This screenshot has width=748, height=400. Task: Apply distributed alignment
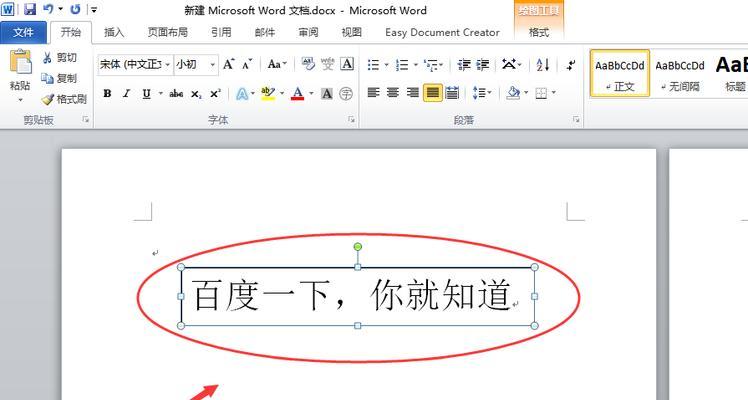(x=452, y=93)
